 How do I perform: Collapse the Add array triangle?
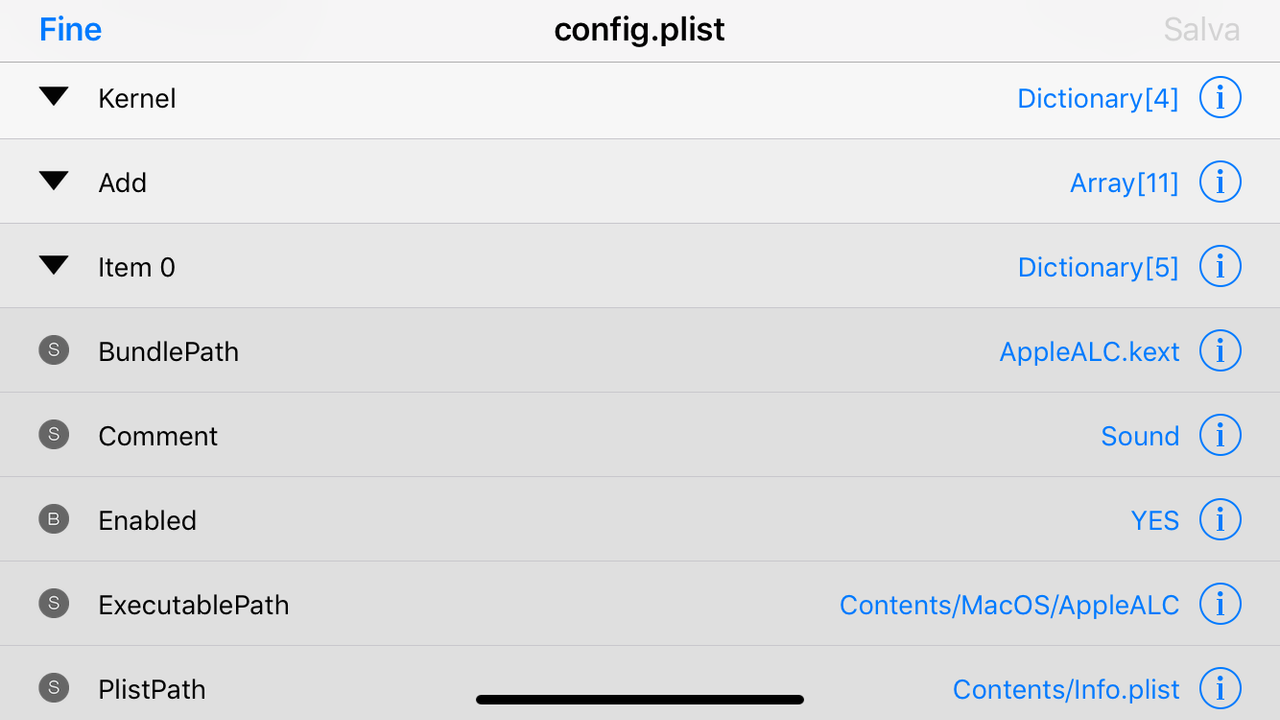54,181
